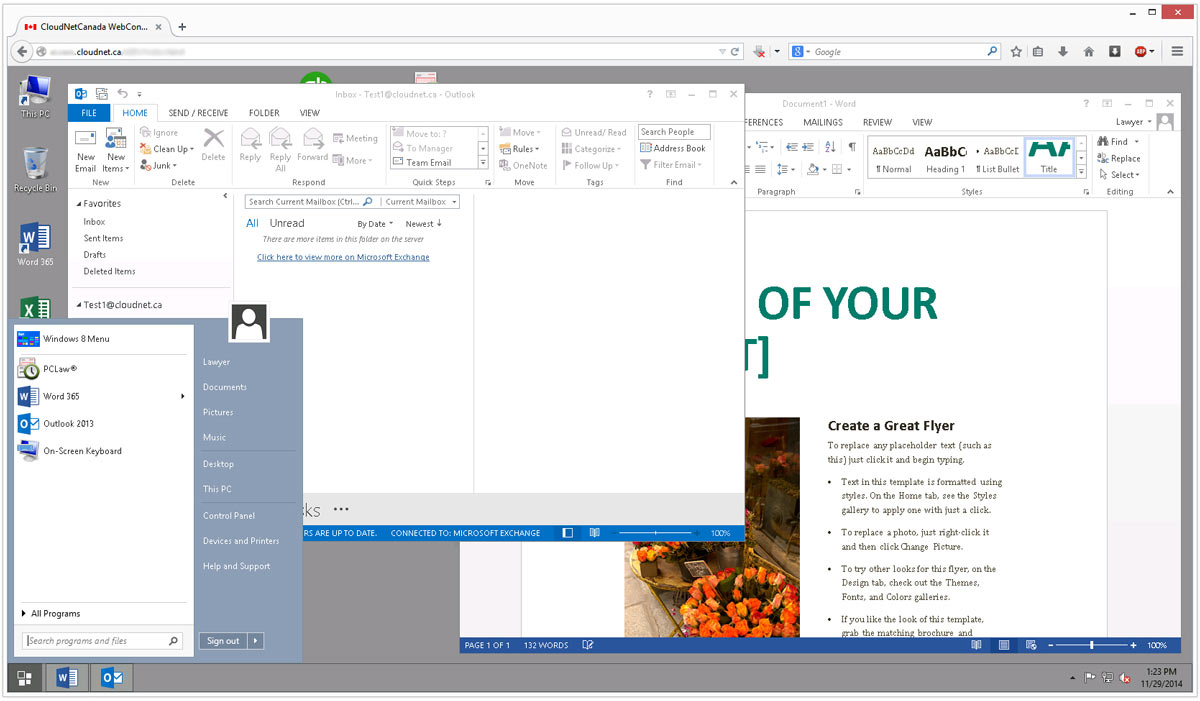Open Recycle Bin on the desktop
Image resolution: width=1200 pixels, height=701 pixels.
[35, 170]
